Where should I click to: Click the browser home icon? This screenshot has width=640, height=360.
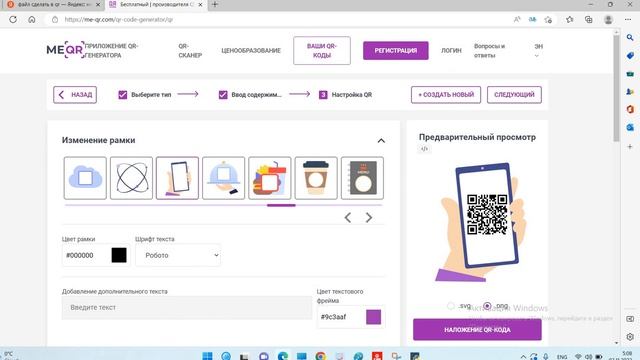click(x=31, y=19)
